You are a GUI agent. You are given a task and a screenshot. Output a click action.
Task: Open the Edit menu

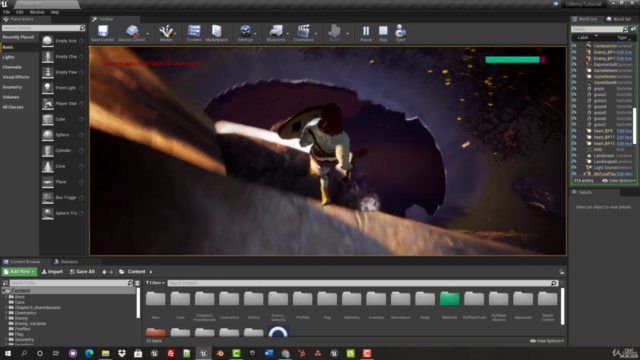[x=20, y=12]
